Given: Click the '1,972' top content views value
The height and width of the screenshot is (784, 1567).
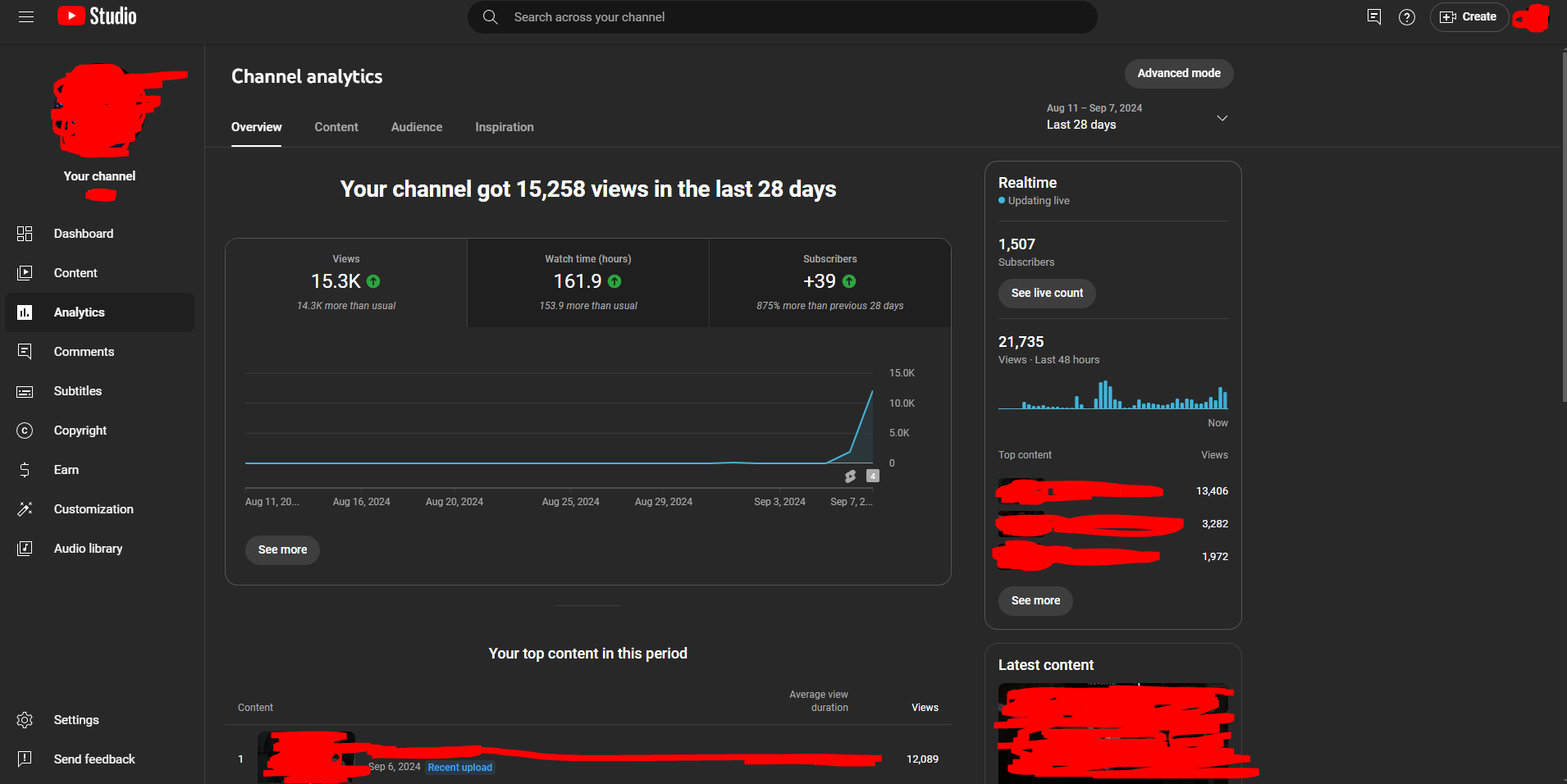Looking at the screenshot, I should point(1215,557).
